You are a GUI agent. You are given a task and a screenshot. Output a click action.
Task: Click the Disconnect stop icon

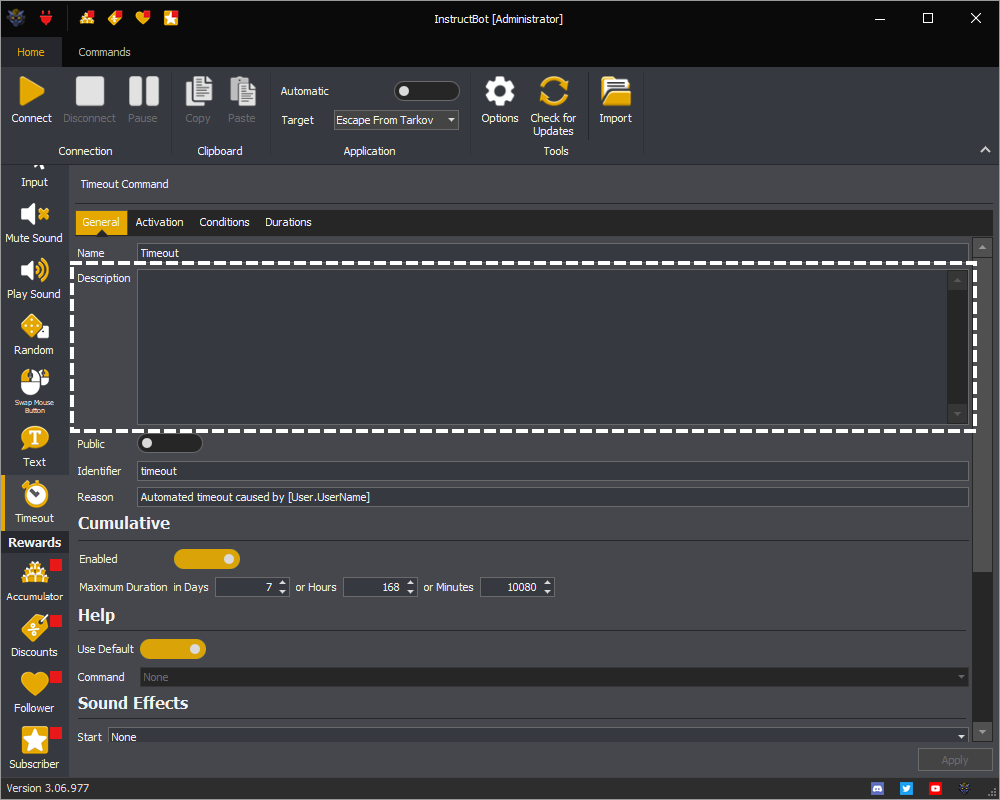point(89,91)
